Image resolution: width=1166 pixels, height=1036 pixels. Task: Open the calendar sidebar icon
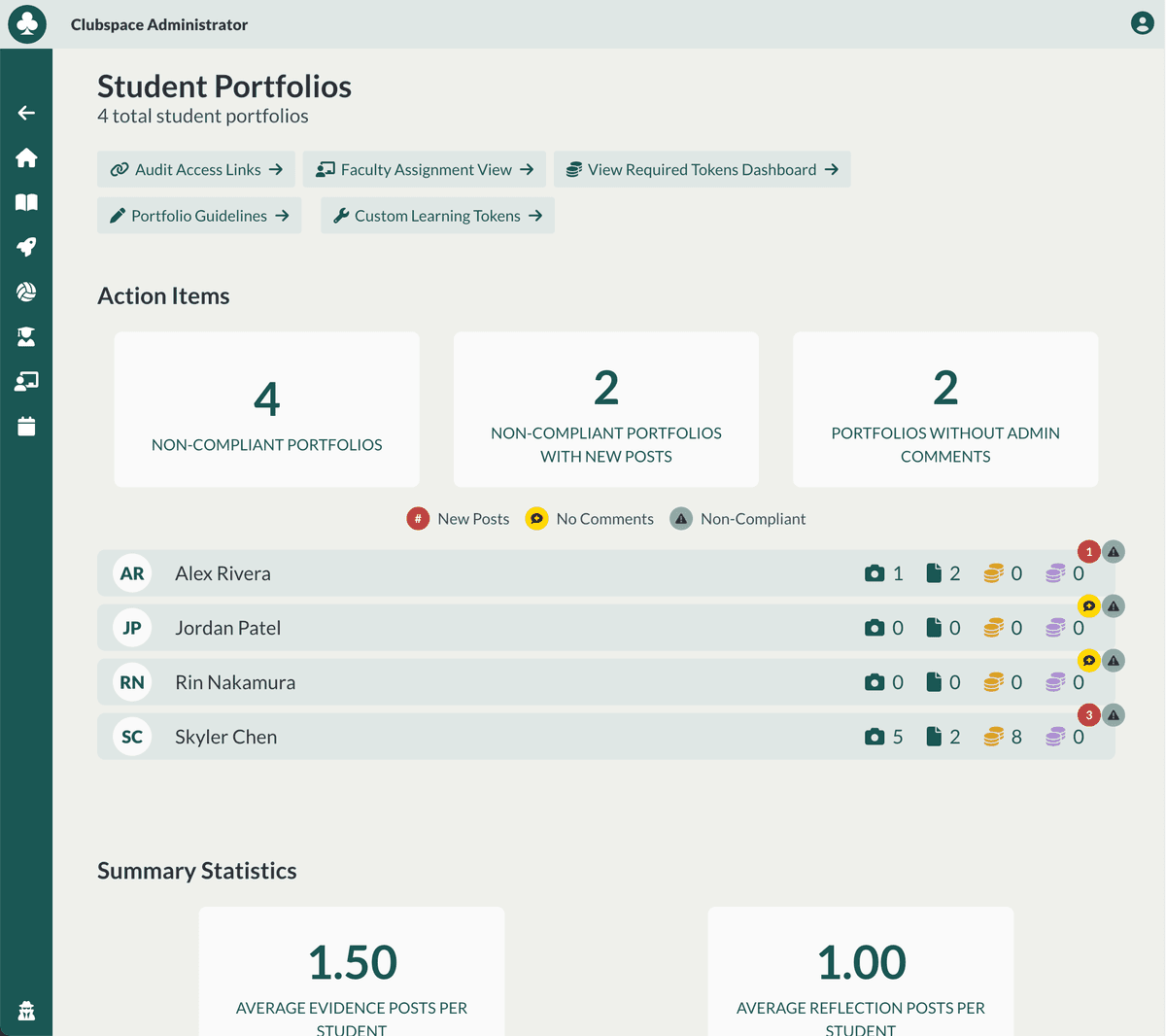tap(26, 426)
